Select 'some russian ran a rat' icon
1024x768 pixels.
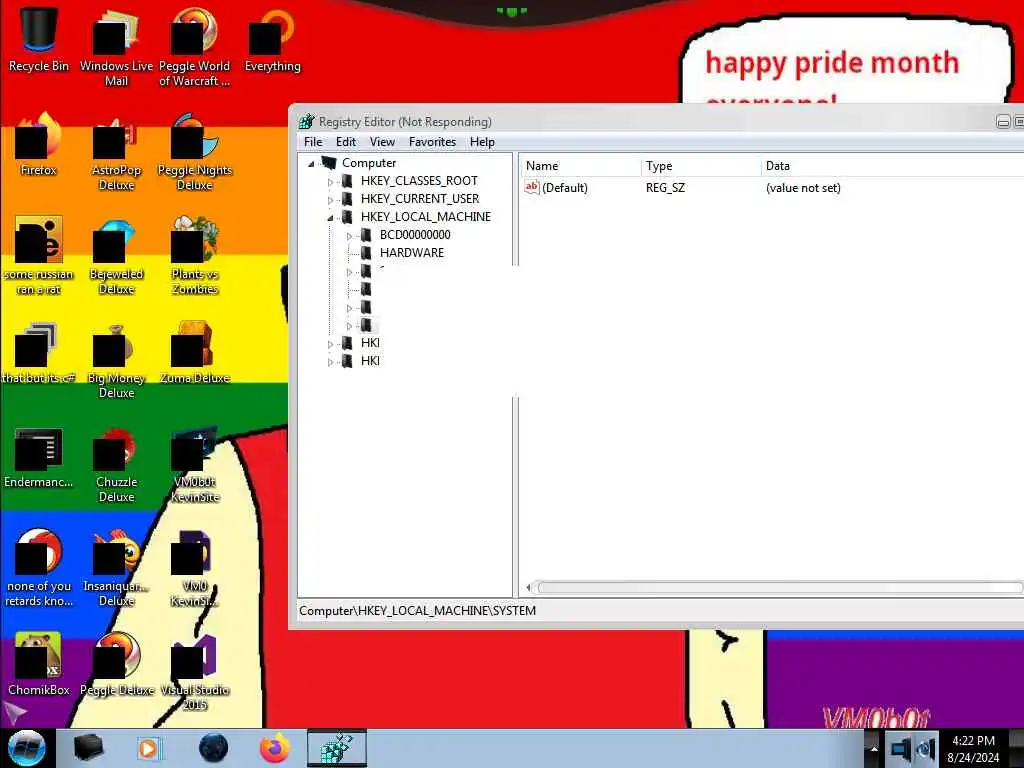tap(39, 255)
